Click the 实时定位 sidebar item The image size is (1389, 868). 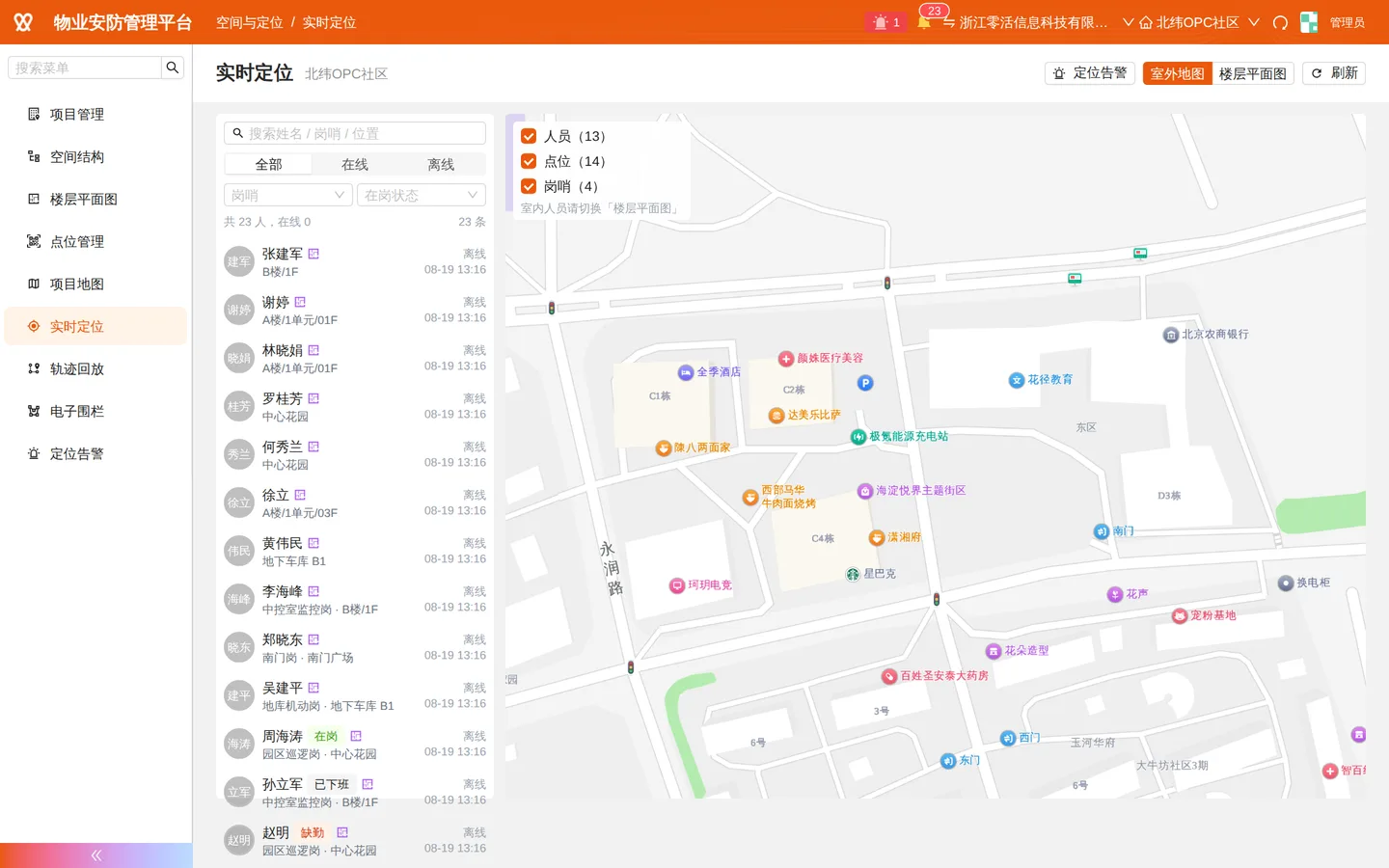[x=95, y=326]
